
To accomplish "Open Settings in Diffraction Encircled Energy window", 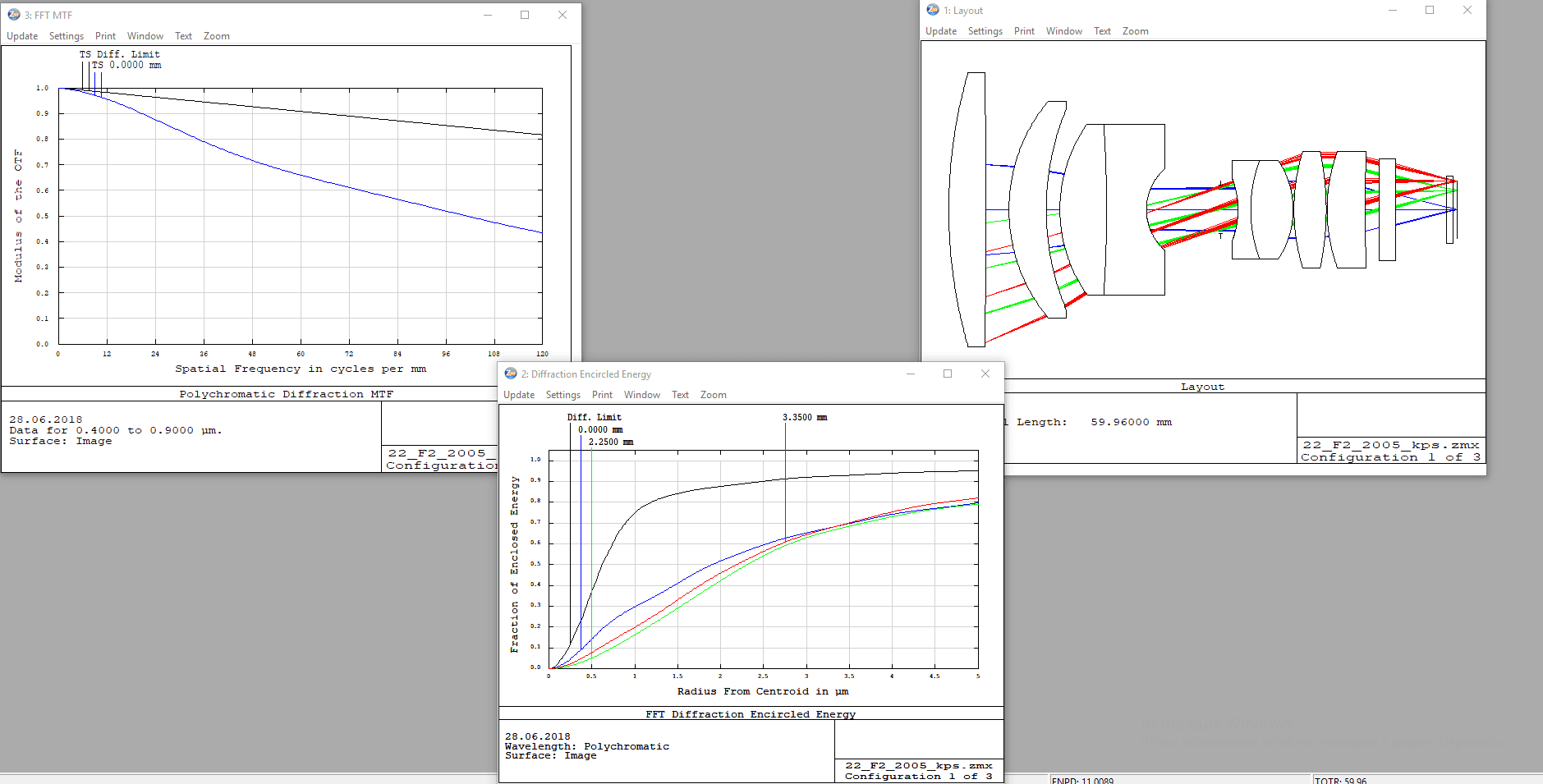I will point(563,395).
